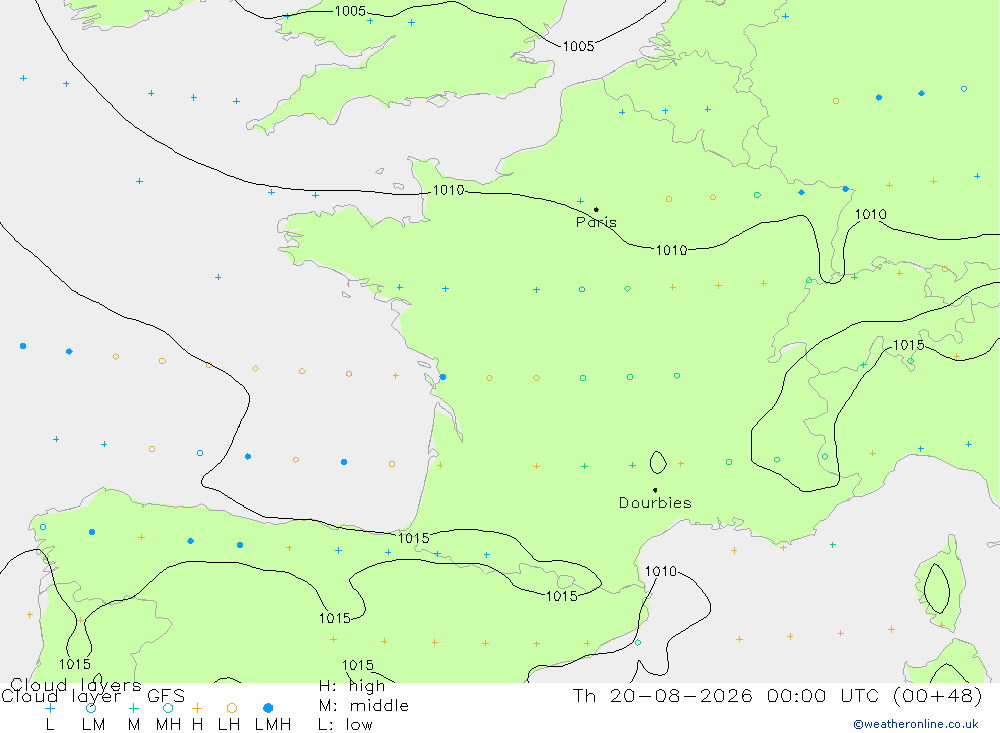Image resolution: width=1000 pixels, height=733 pixels.
Task: Click the orange plus H legend symbol
Action: point(197,708)
